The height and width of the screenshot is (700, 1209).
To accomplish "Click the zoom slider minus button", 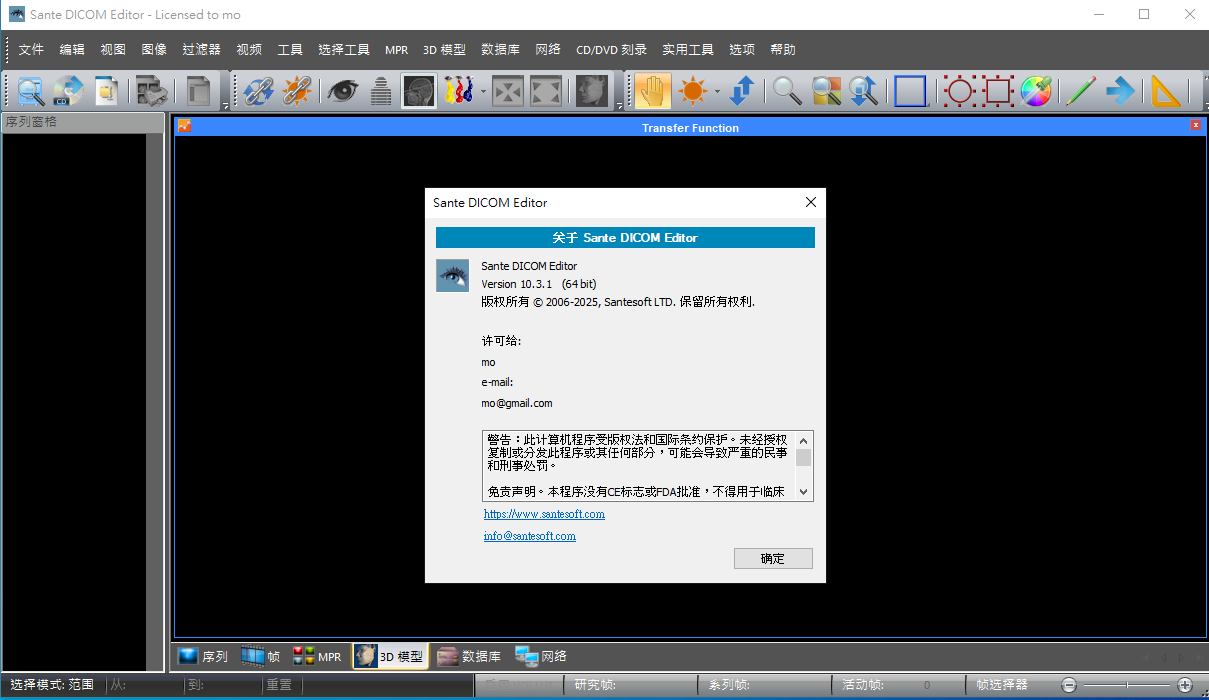I will point(1068,685).
